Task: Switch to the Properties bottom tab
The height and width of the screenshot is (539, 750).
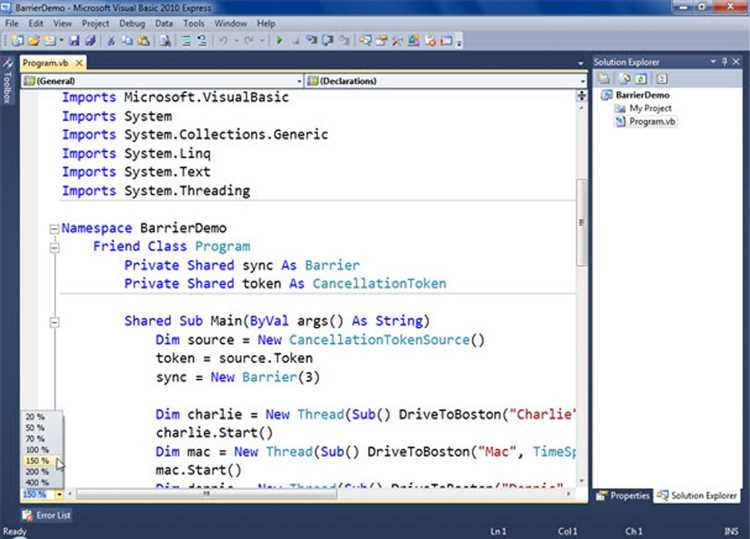Action: (623, 496)
